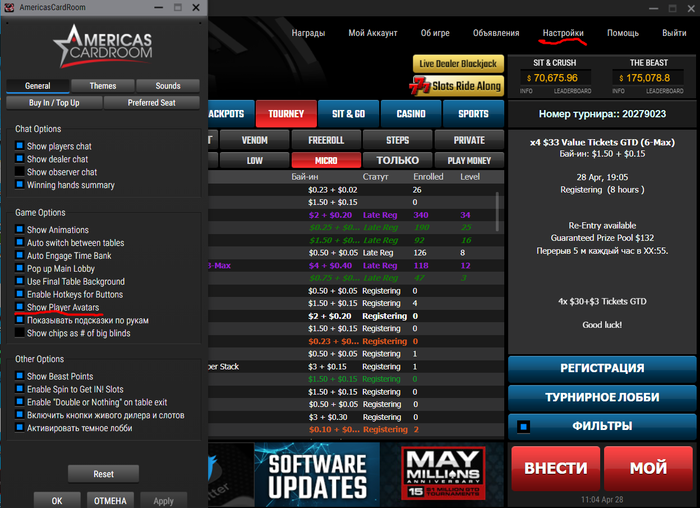Screen dimensions: 700x508
Task: Uncheck Show Player Avatars option
Action: click(x=20, y=307)
